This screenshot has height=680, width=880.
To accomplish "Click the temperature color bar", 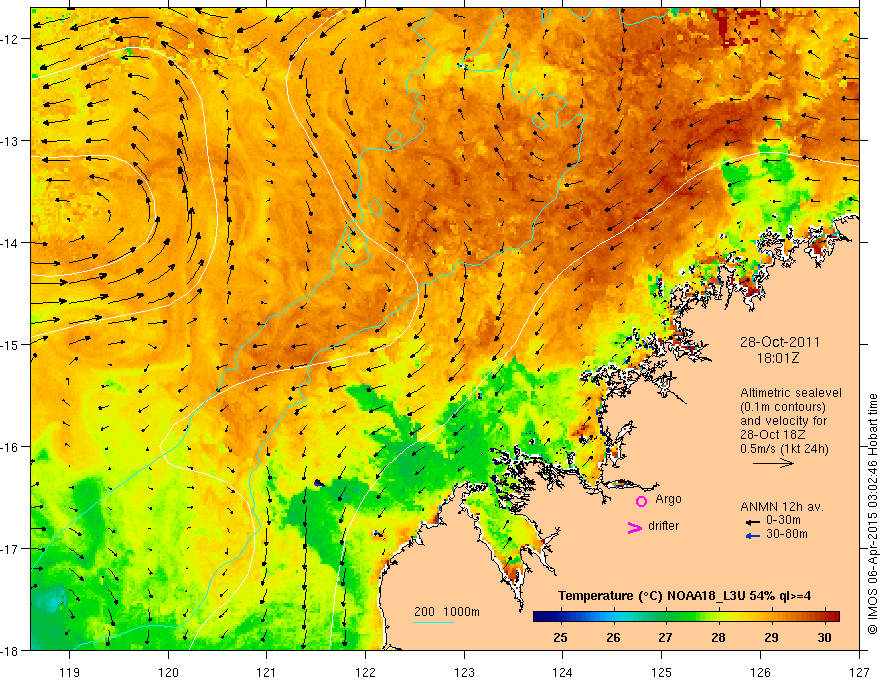I will click(686, 617).
